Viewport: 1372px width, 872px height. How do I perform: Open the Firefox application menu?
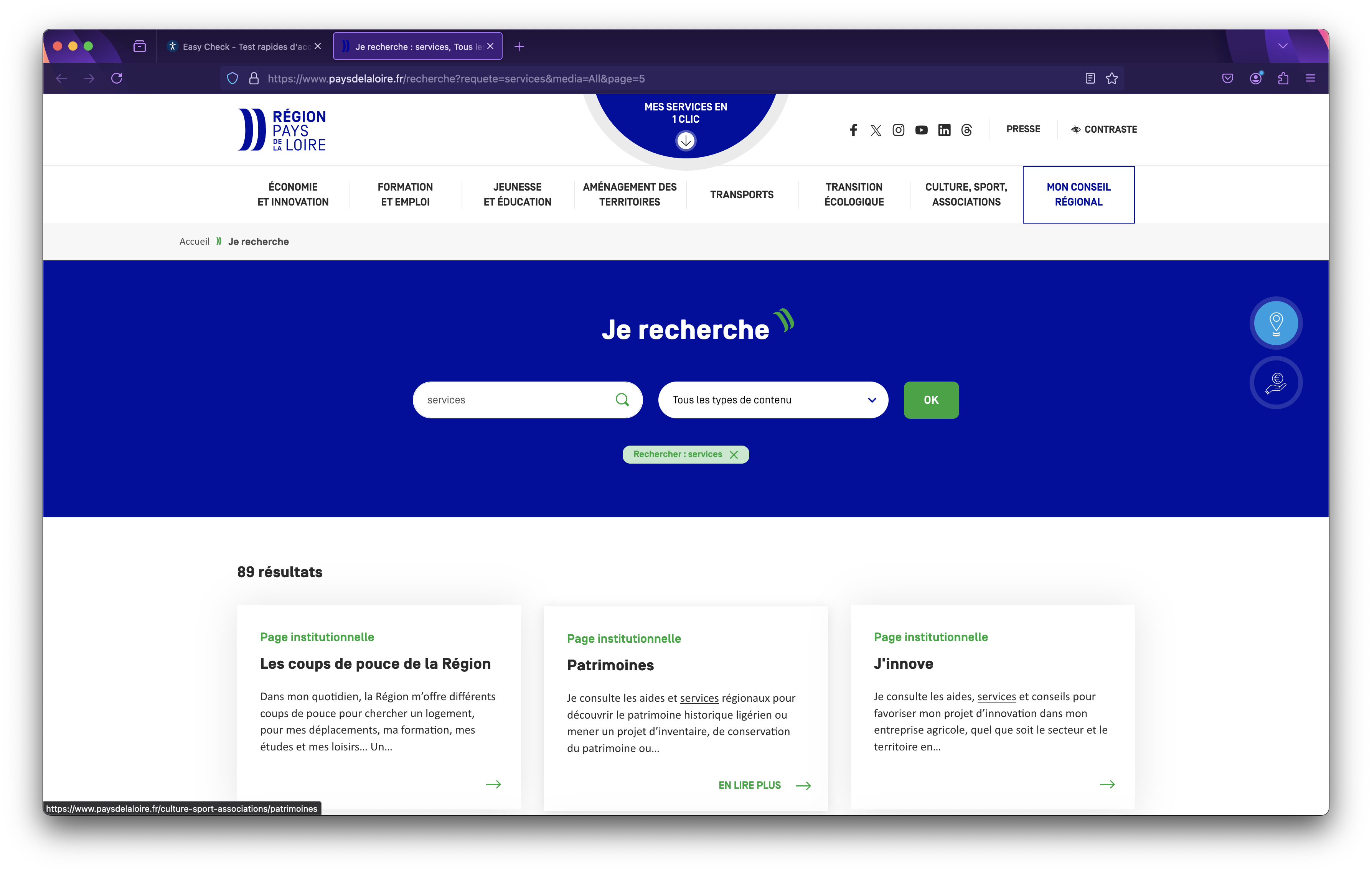[x=1310, y=78]
